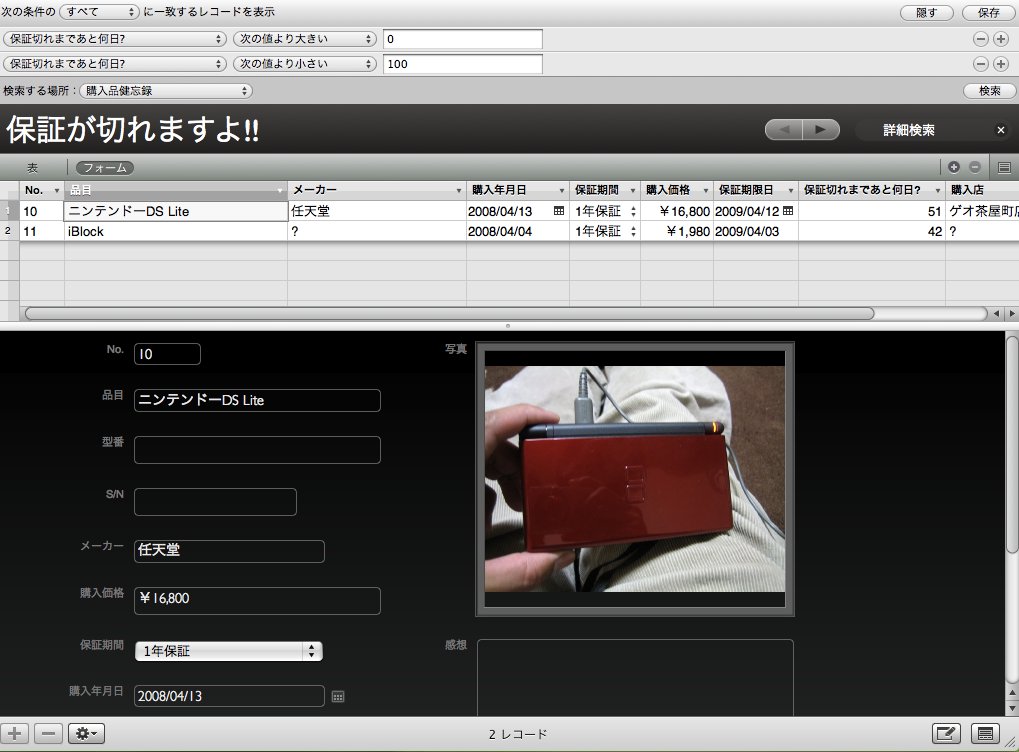Open calendar picker for 2009/04/12 cell
The height and width of the screenshot is (752, 1019).
(x=788, y=211)
